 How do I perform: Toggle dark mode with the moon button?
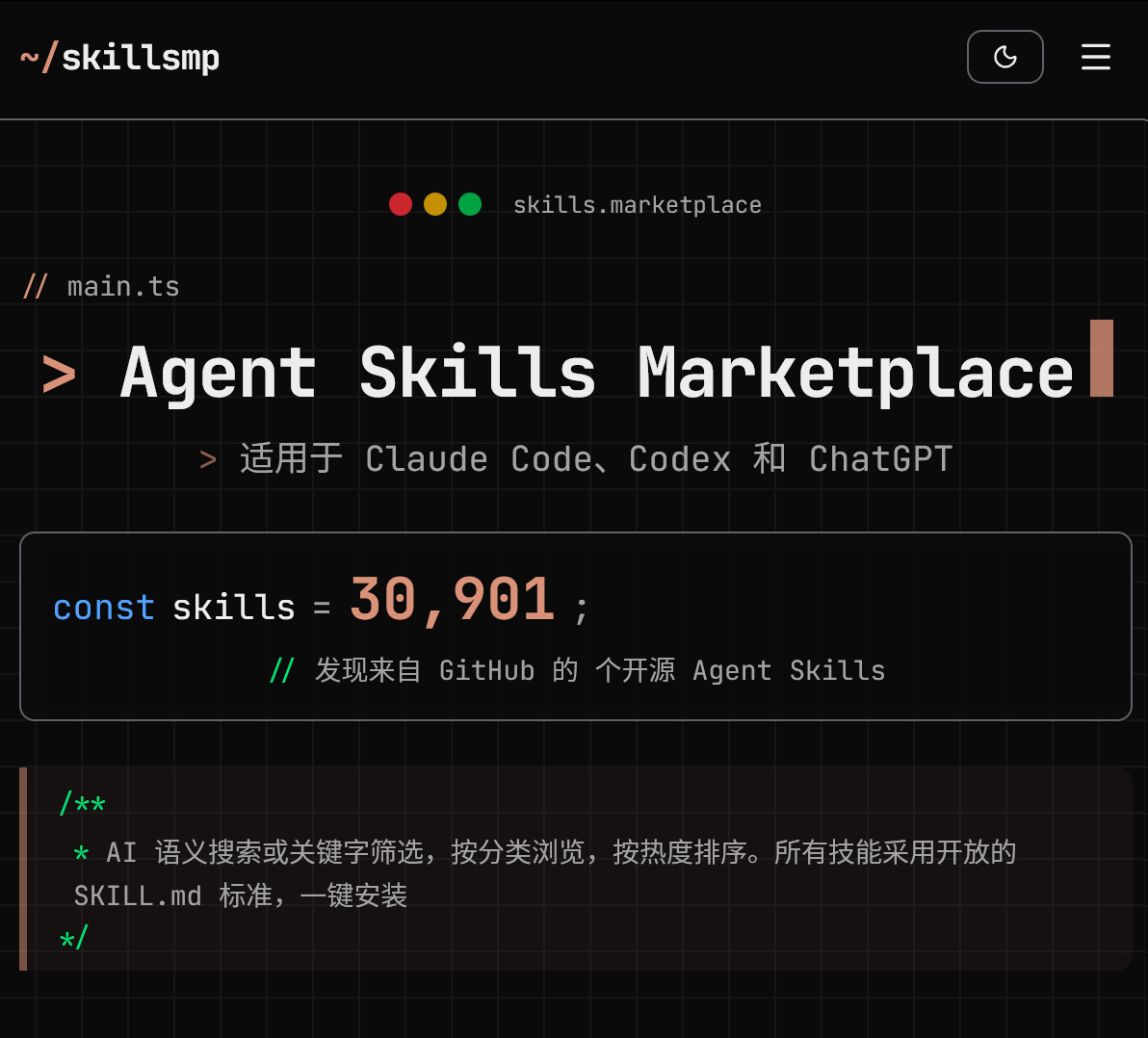[x=1004, y=57]
